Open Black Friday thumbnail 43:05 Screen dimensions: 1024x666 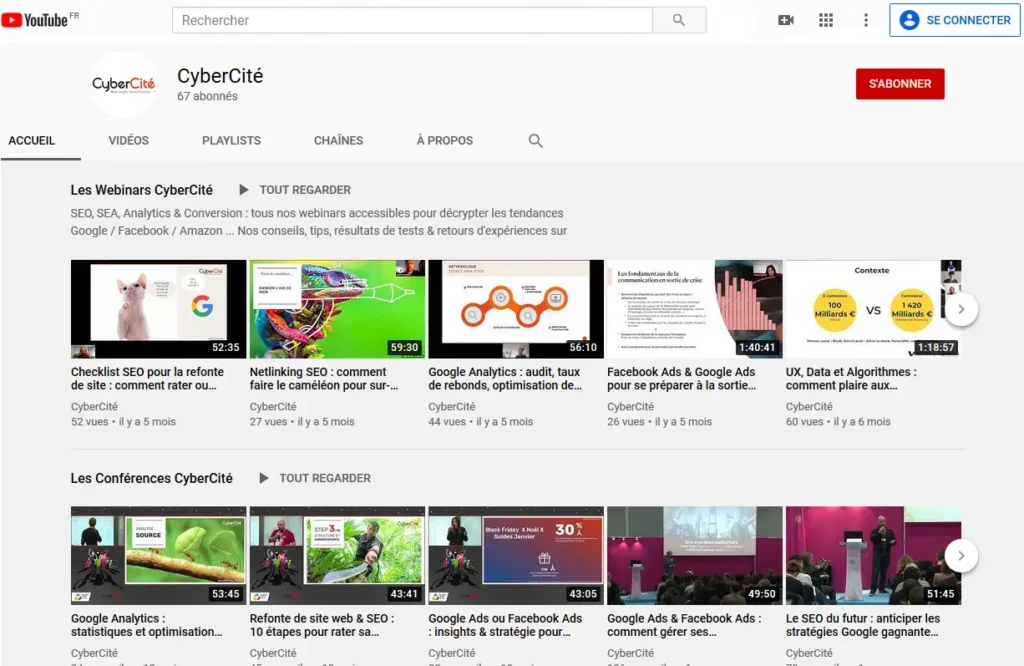(516, 556)
